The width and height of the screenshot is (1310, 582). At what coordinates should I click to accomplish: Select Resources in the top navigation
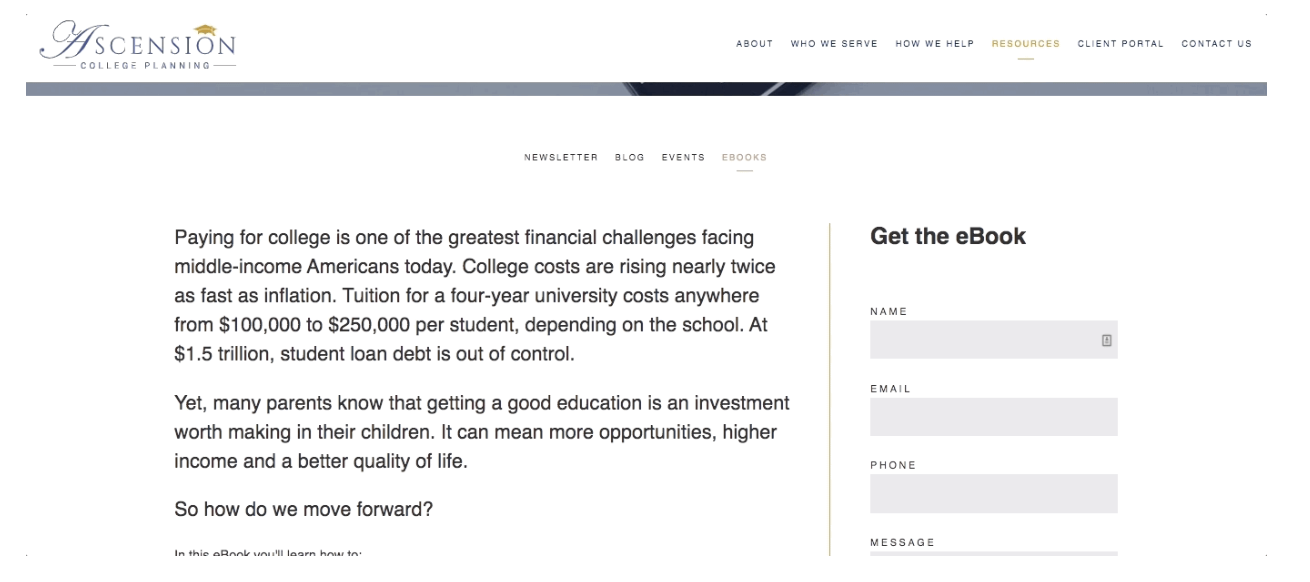pyautogui.click(x=1026, y=44)
